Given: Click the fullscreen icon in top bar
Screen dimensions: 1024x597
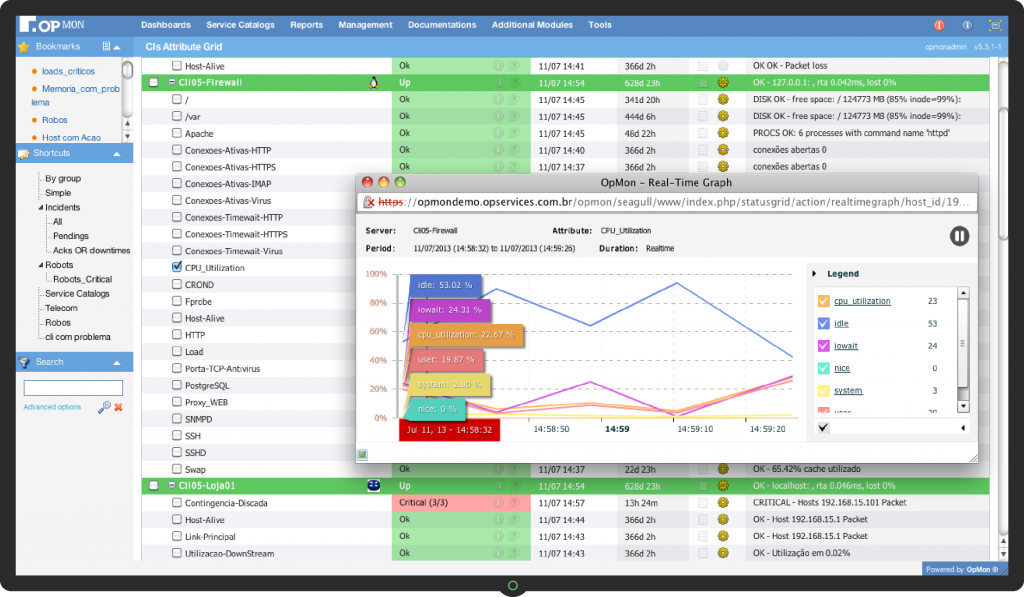Looking at the screenshot, I should click(x=995, y=25).
